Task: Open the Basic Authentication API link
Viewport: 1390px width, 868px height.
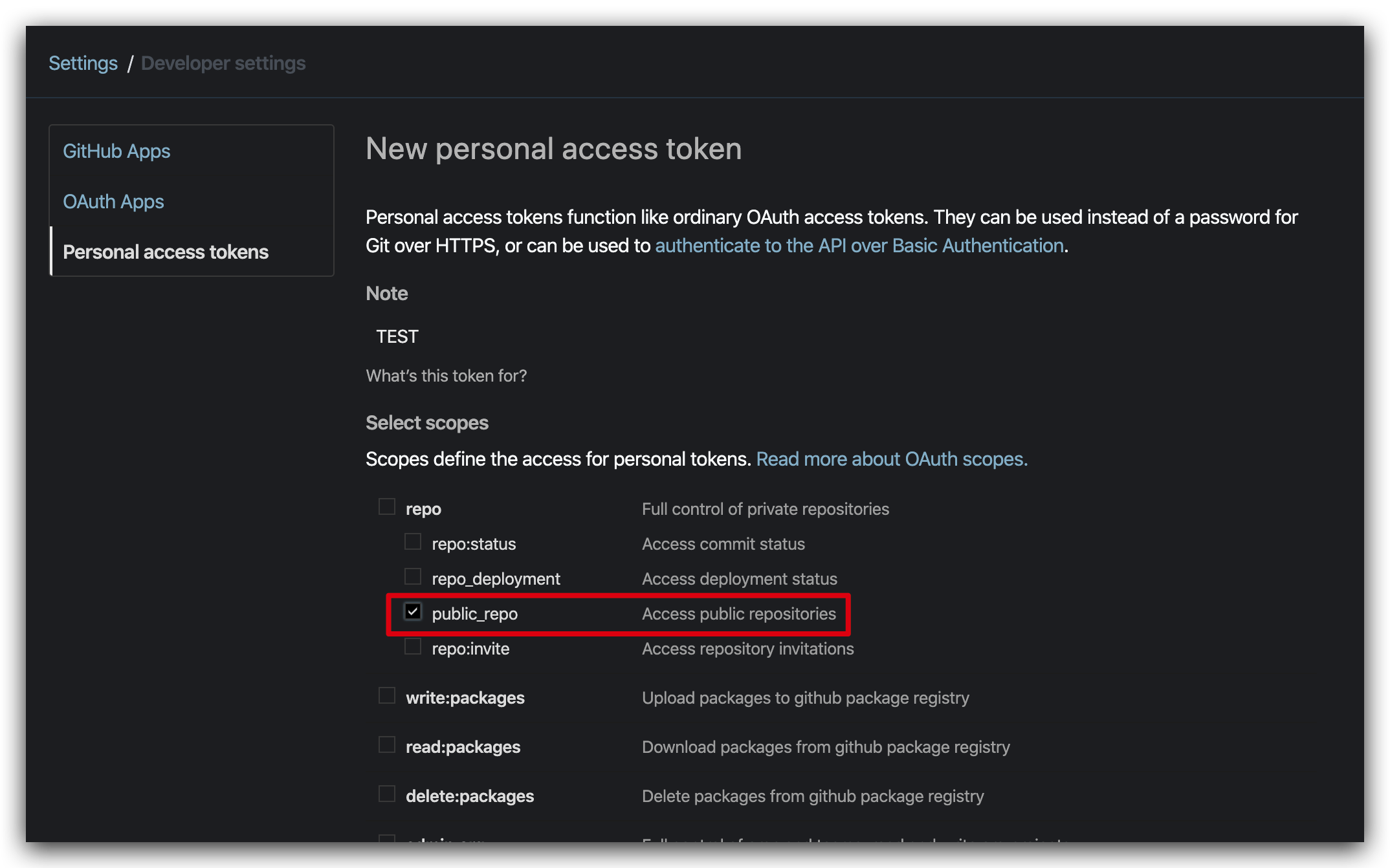Action: pos(859,246)
